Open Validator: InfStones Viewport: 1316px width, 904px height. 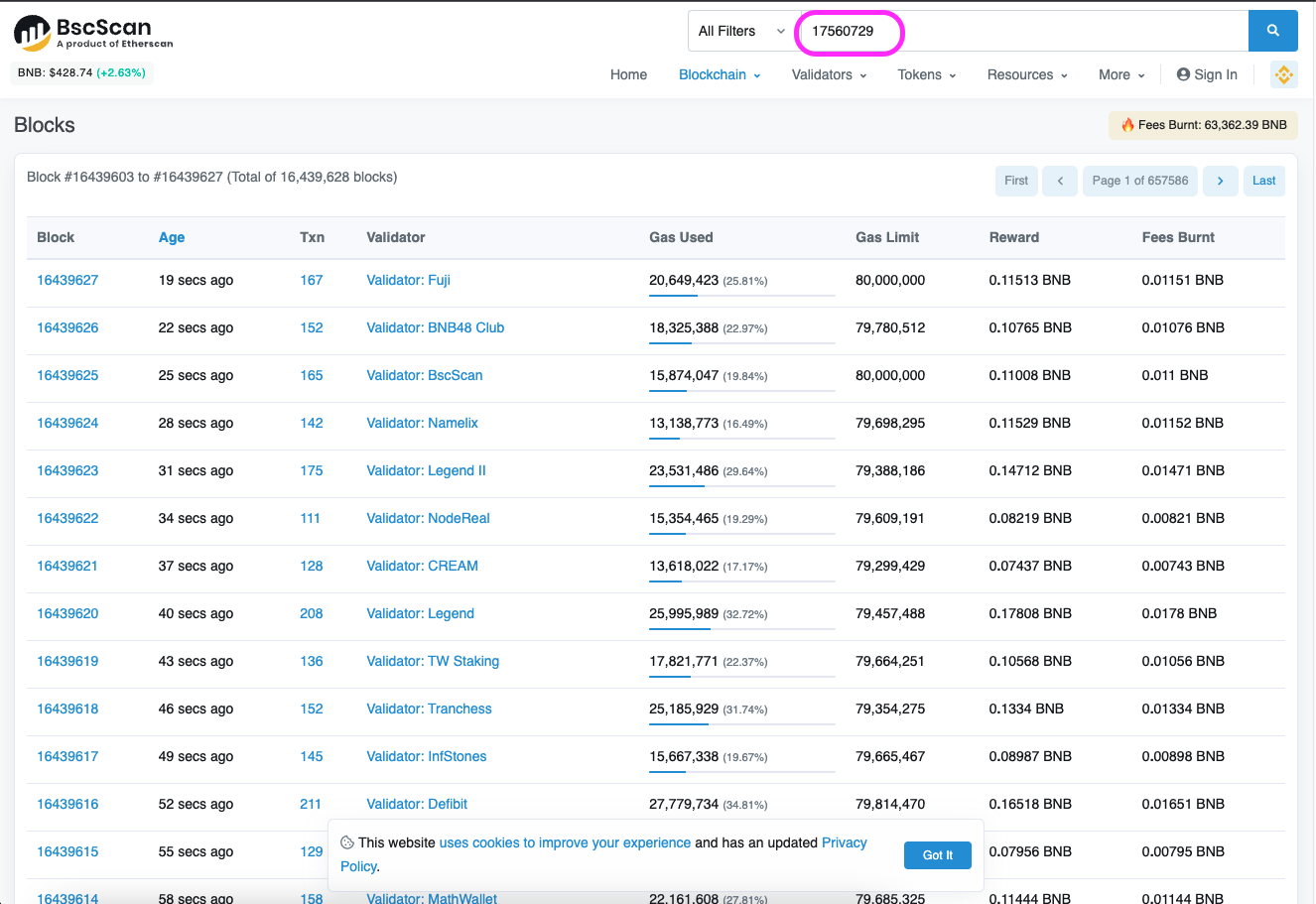(x=427, y=756)
